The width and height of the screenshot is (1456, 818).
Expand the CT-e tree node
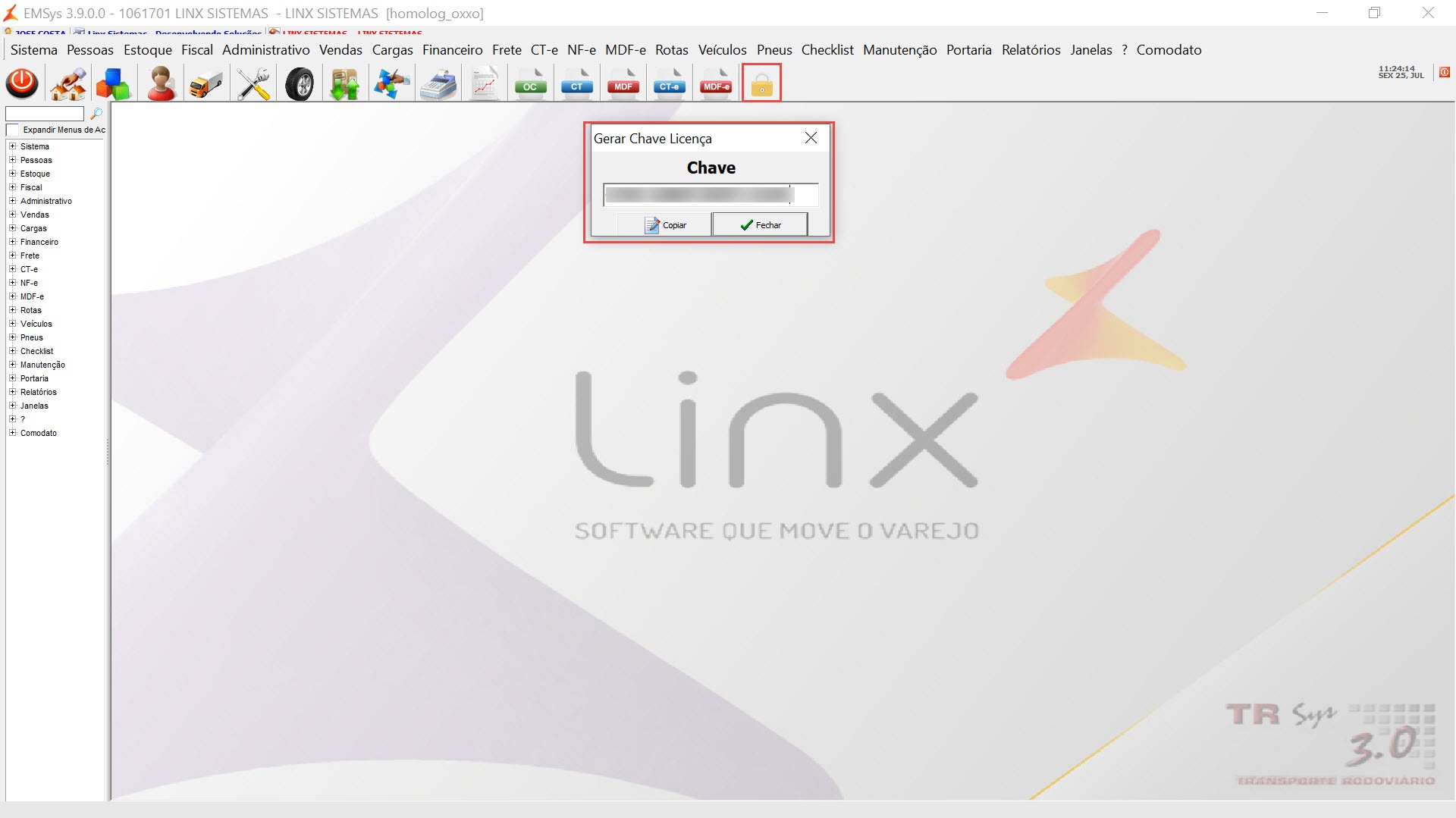point(12,269)
